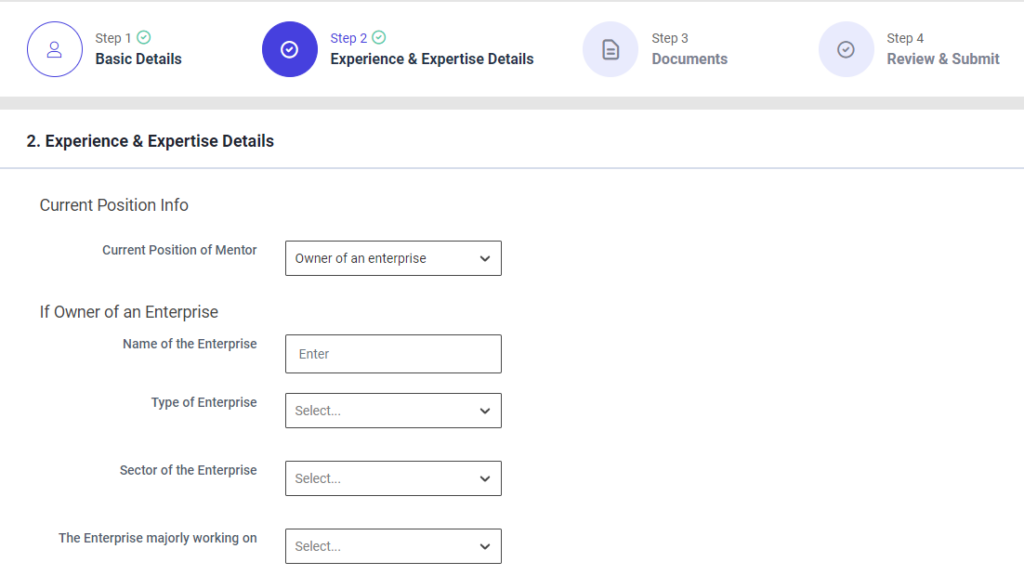Click the green checkmark beside Step 2
Image resolution: width=1024 pixels, height=575 pixels.
point(379,38)
